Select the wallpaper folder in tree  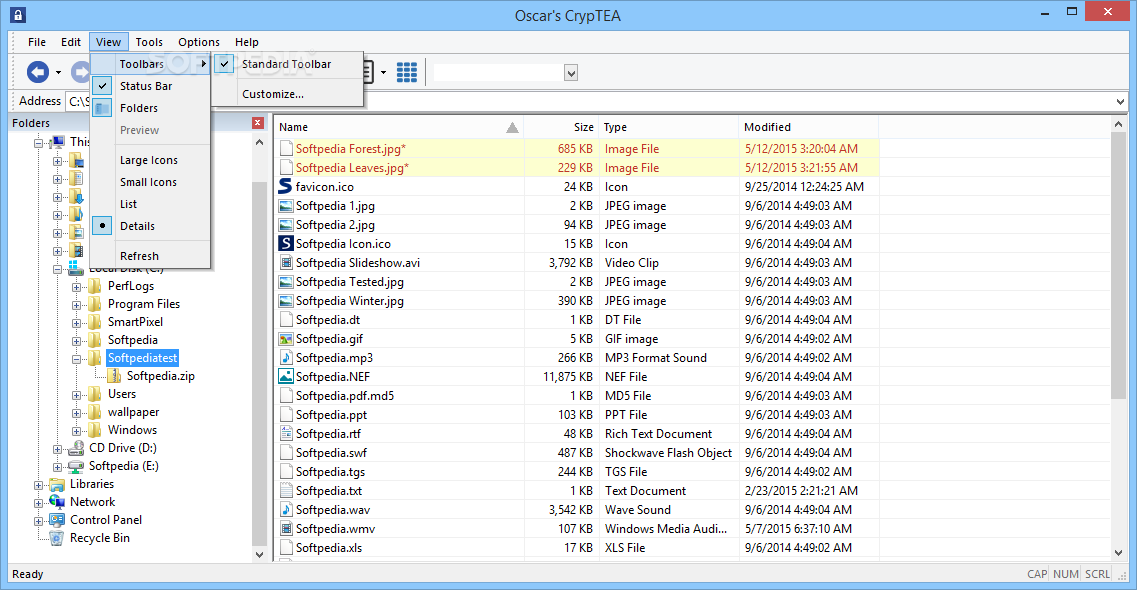point(133,412)
